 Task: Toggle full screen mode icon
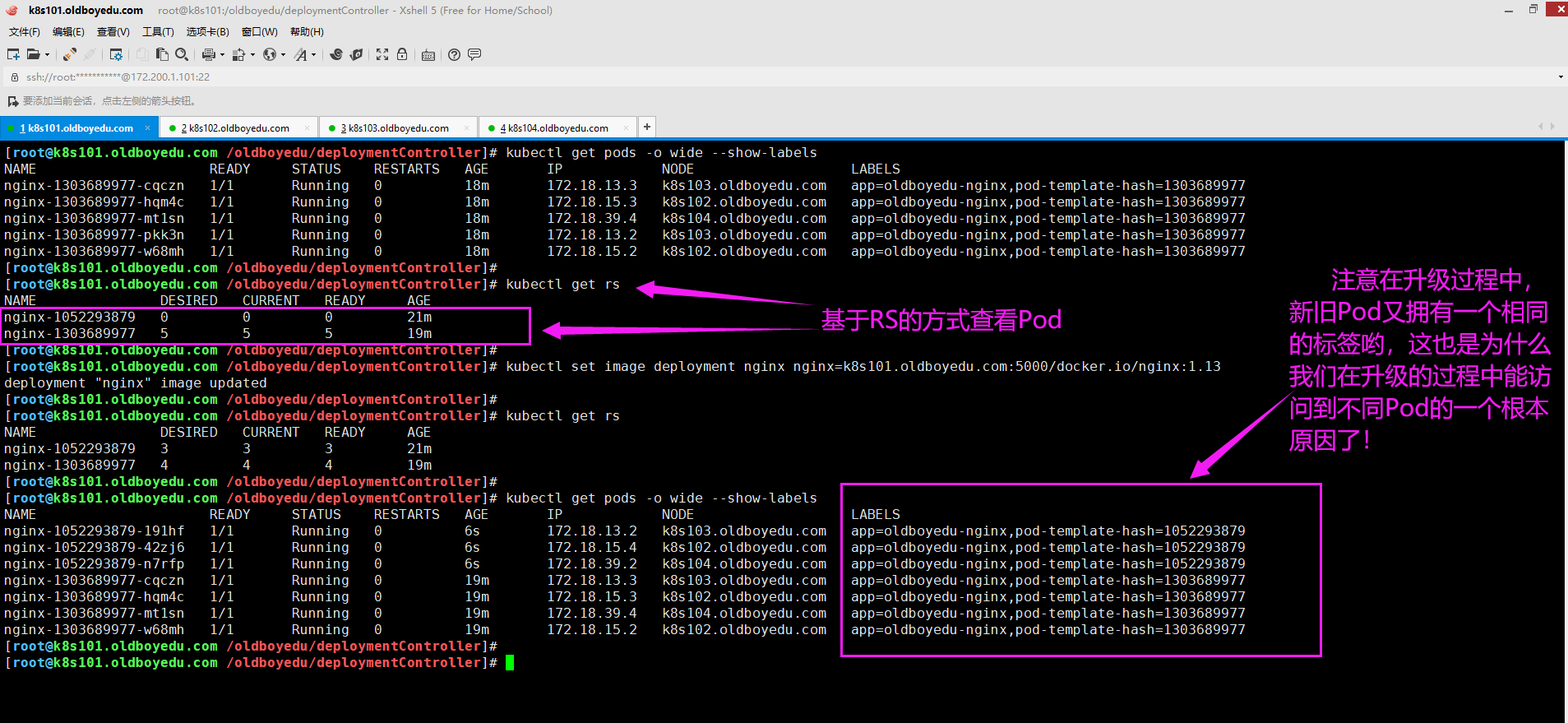[382, 54]
